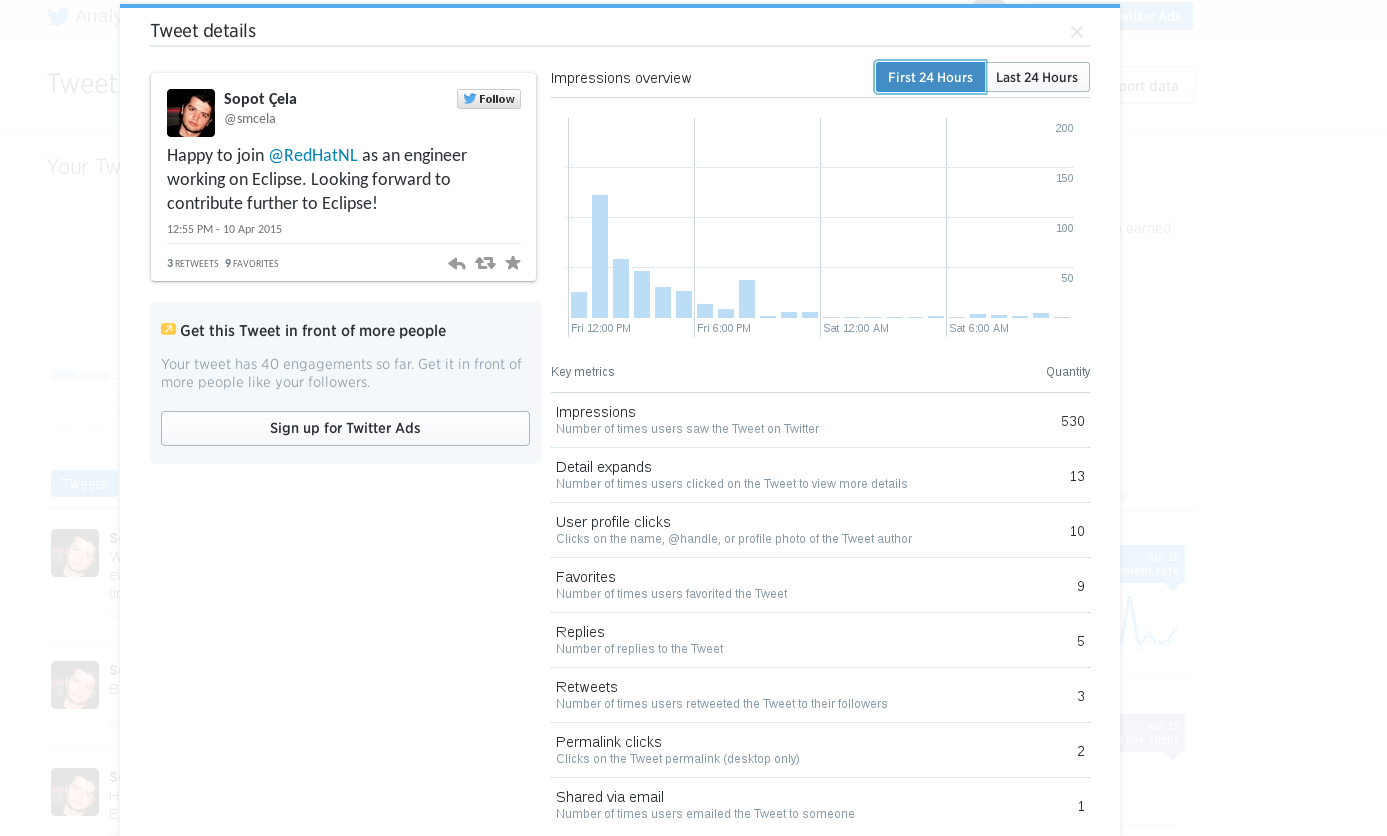1387x836 pixels.
Task: Click the tallest bar in impressions chart
Action: (x=600, y=256)
